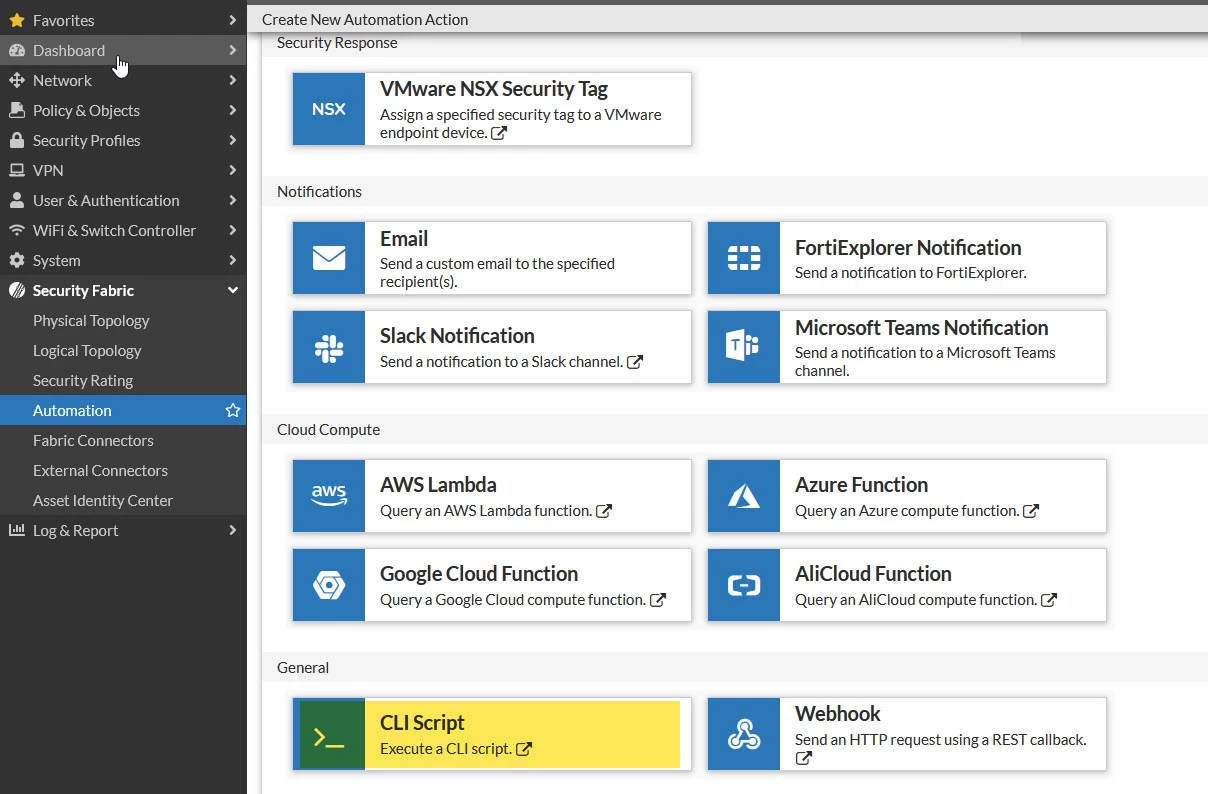Expand Policy & Objects chevron

(x=232, y=110)
